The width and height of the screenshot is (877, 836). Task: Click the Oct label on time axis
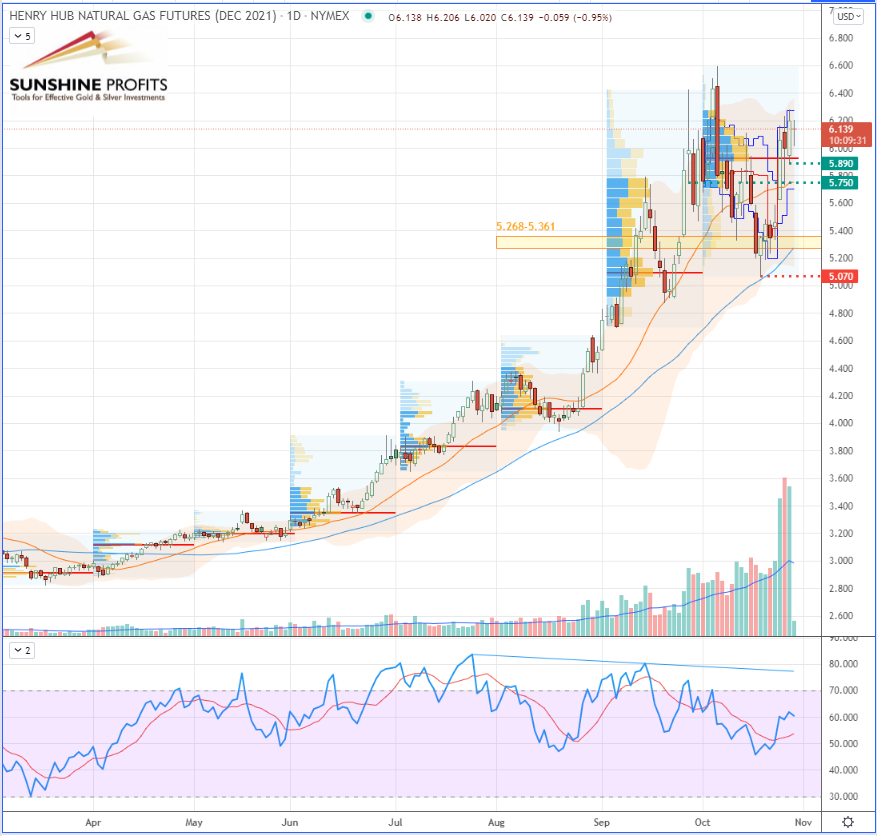coord(702,822)
